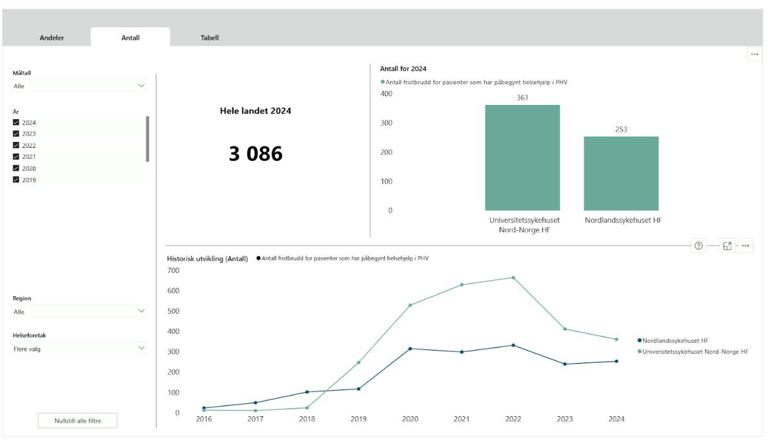
Task: Deselect the 2019 year checkbox
Action: [16, 180]
